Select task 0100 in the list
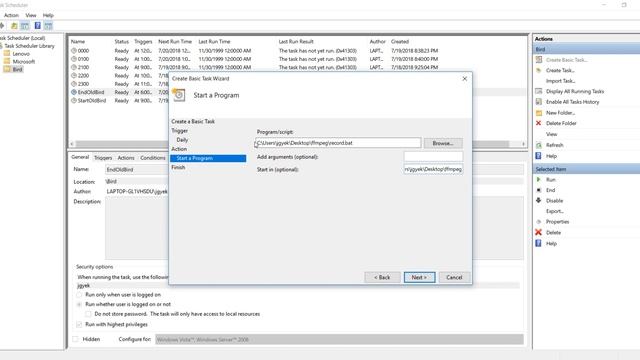The image size is (640, 360). point(83,59)
